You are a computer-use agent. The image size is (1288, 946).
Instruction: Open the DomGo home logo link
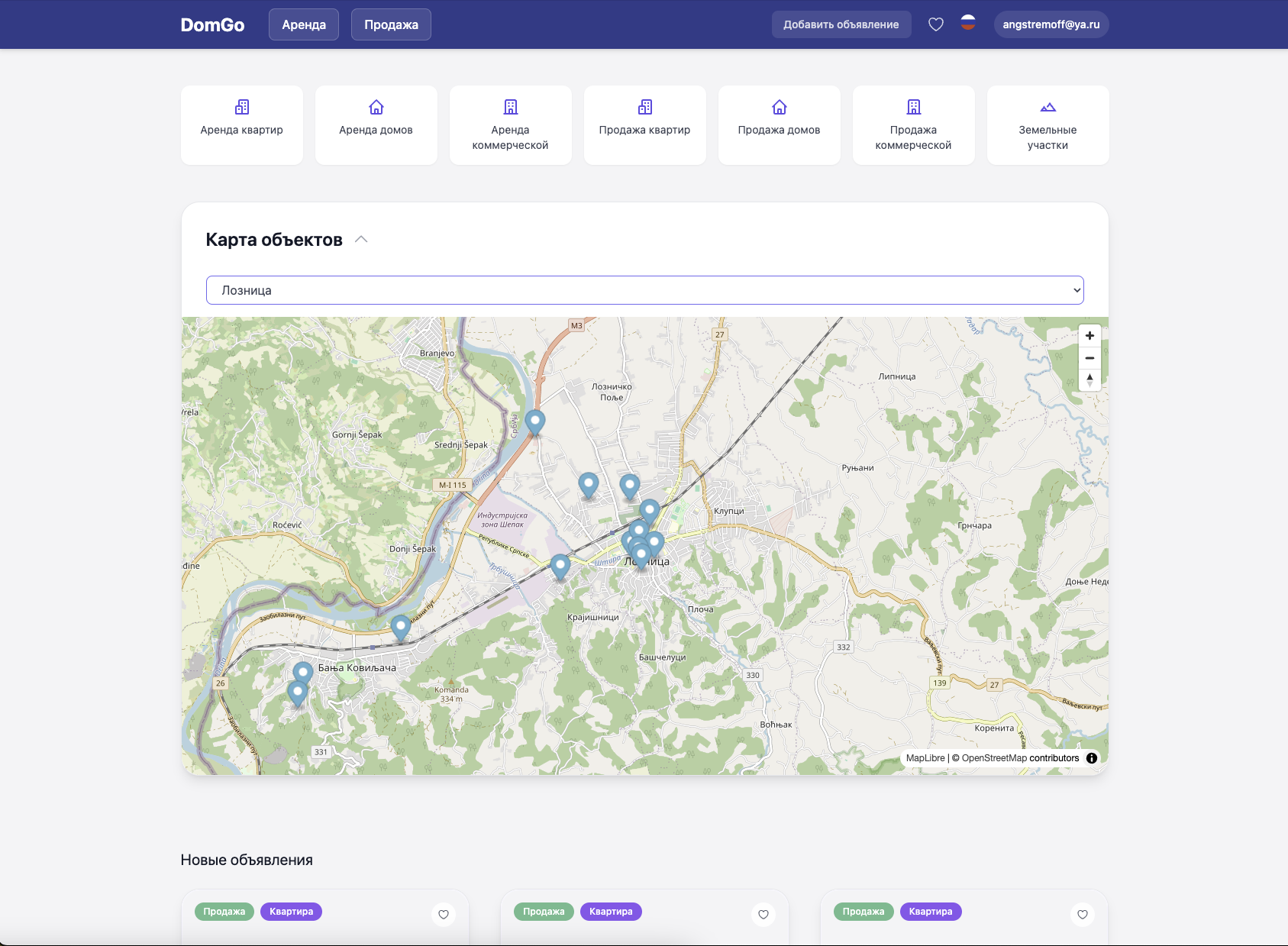coord(212,25)
